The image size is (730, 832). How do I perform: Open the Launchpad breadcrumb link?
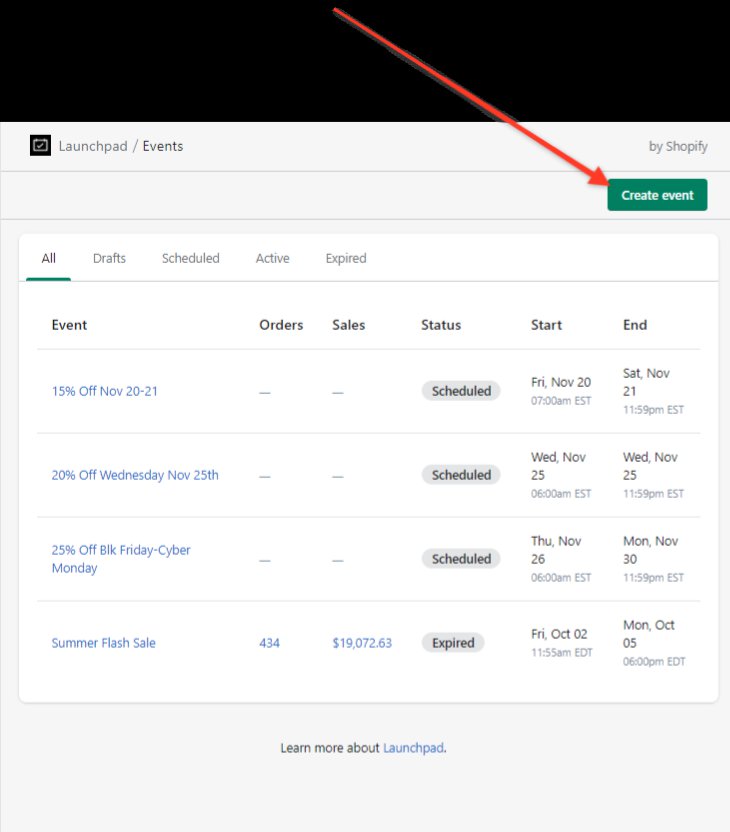[x=93, y=146]
